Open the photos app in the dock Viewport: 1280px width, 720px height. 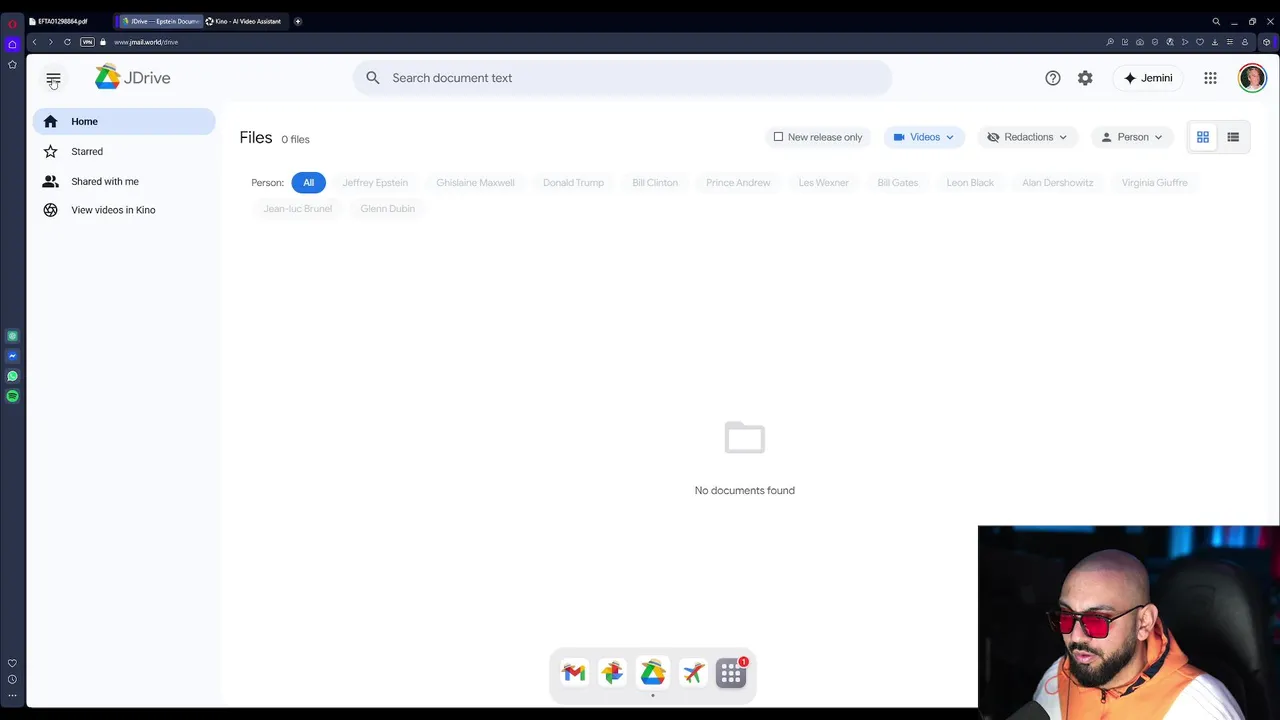tap(612, 673)
